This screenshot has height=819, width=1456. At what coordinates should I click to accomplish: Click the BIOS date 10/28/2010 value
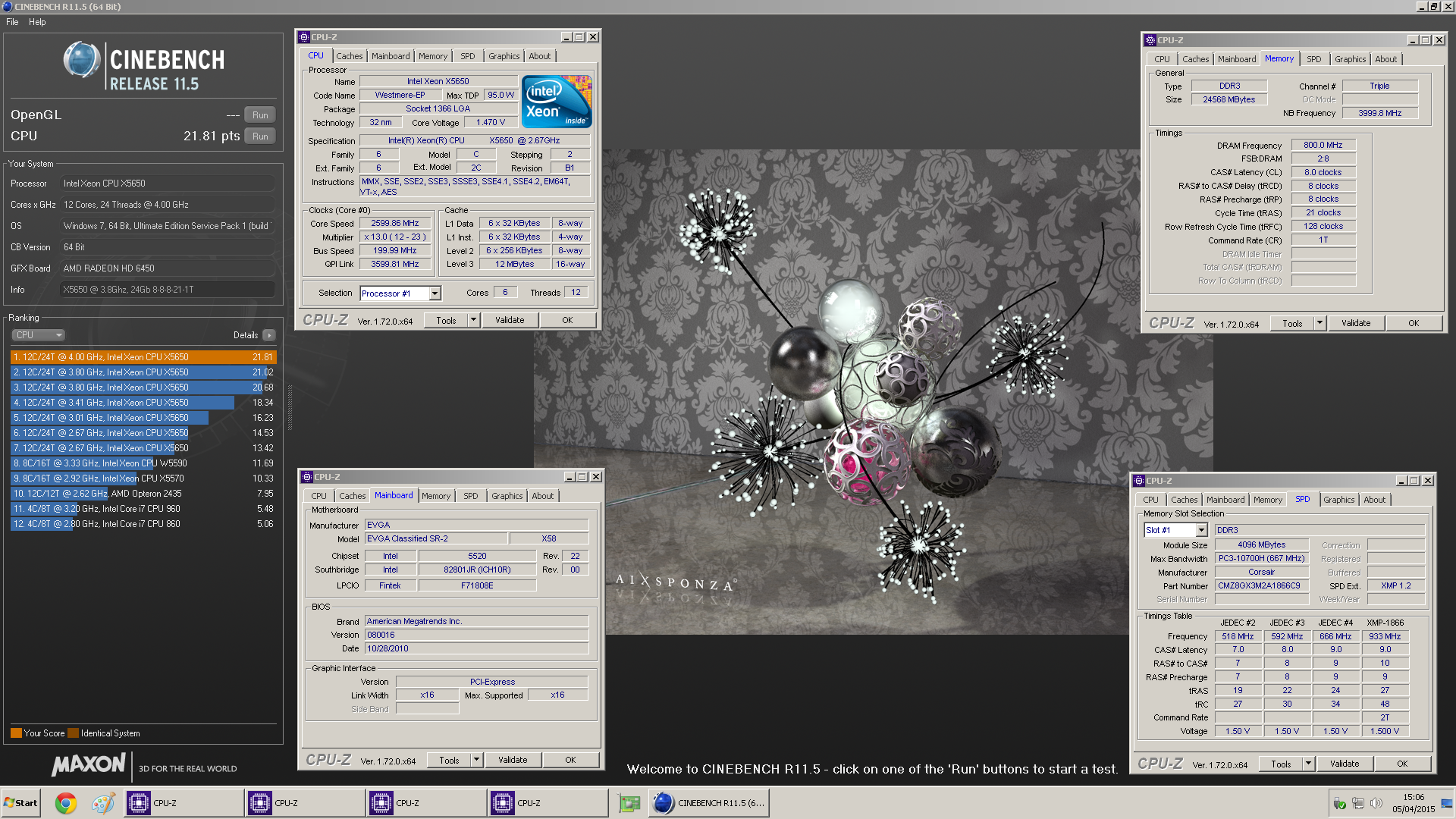click(x=477, y=648)
